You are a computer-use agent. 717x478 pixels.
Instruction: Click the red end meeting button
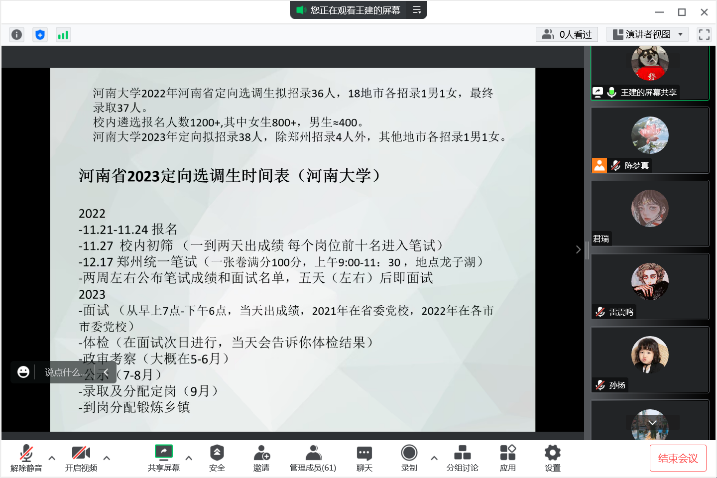click(x=681, y=459)
